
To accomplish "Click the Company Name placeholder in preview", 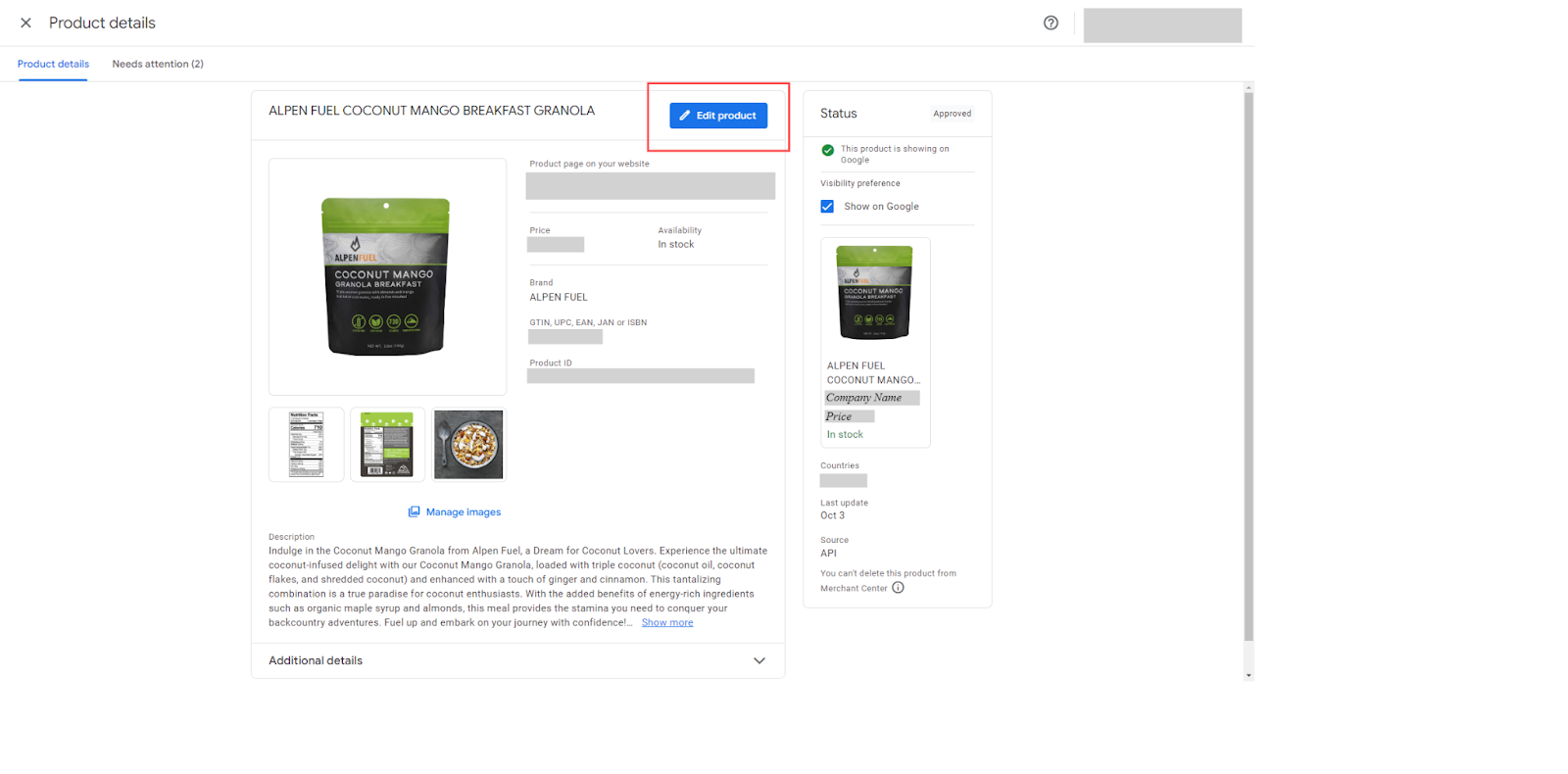I will 872,398.
